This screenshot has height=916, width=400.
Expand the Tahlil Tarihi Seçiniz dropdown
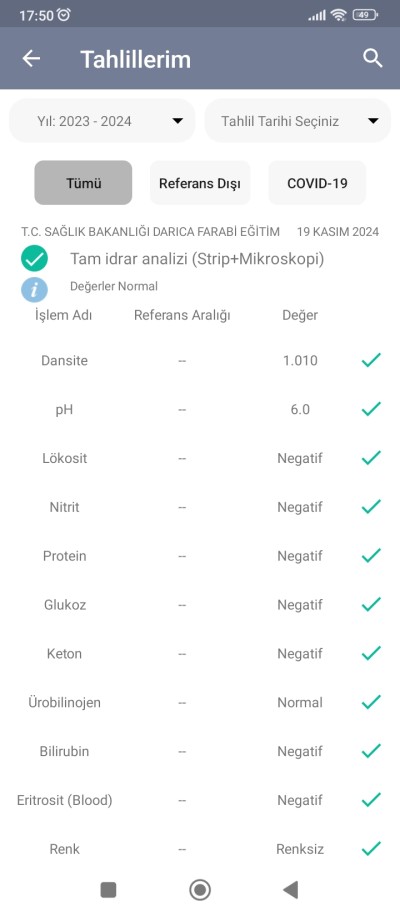click(298, 121)
